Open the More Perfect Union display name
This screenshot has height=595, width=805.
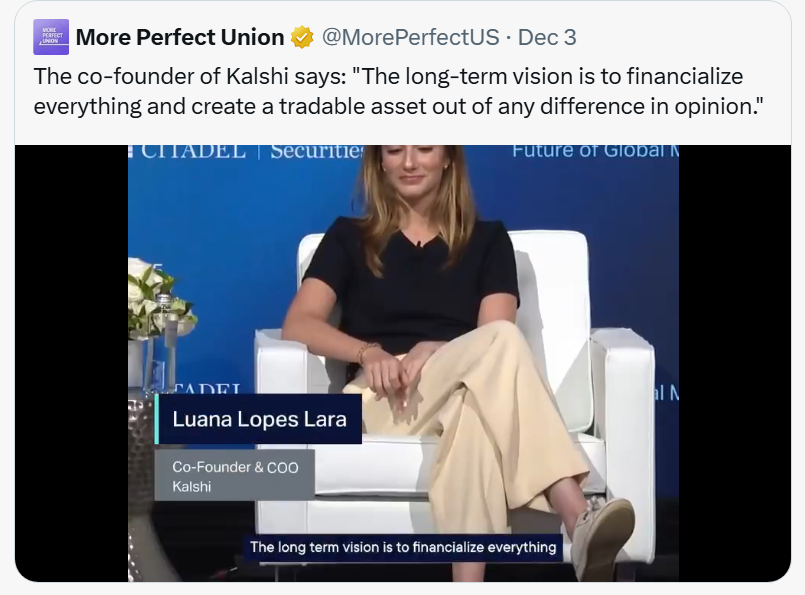pos(180,38)
